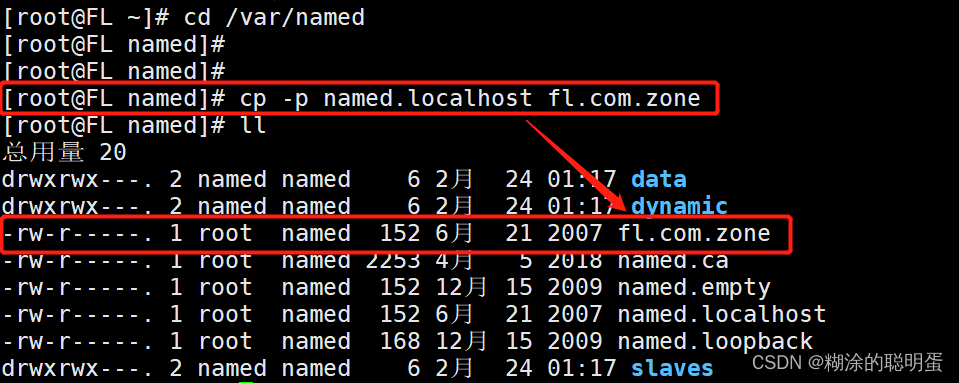Select the named.loopback filename
The image size is (959, 383).
click(x=715, y=341)
